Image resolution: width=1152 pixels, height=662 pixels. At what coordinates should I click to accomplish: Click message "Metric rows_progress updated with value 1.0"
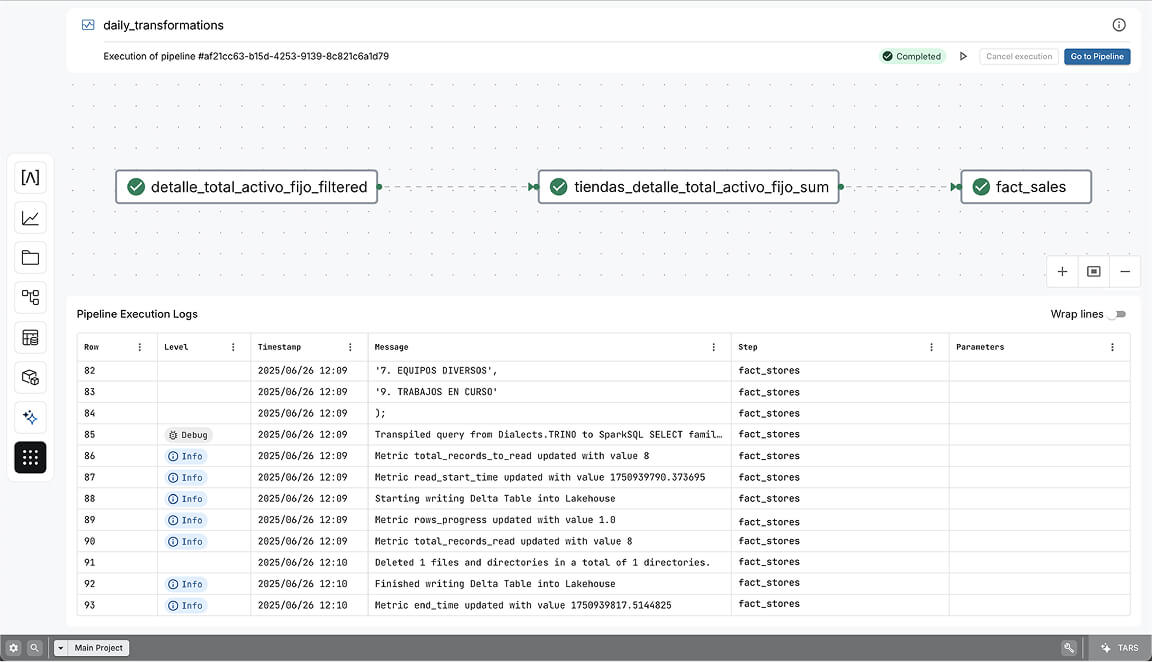pos(495,520)
